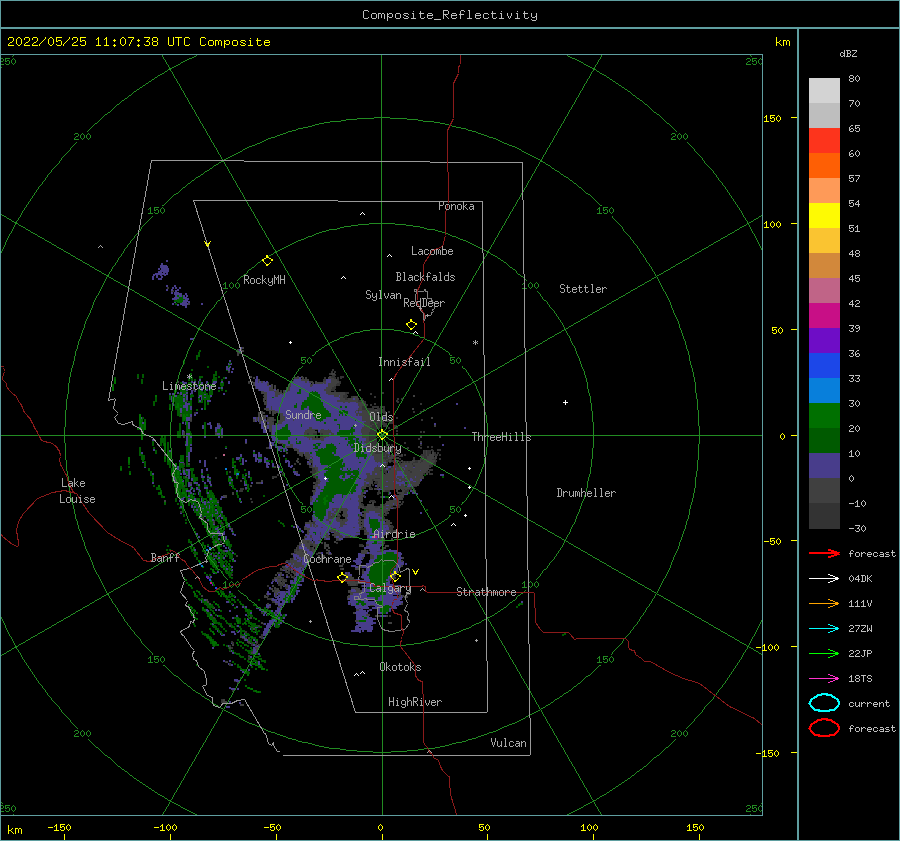Select the bright green 20-30 dBZ swatch
Image resolution: width=900 pixels, height=841 pixels.
pyautogui.click(x=824, y=416)
